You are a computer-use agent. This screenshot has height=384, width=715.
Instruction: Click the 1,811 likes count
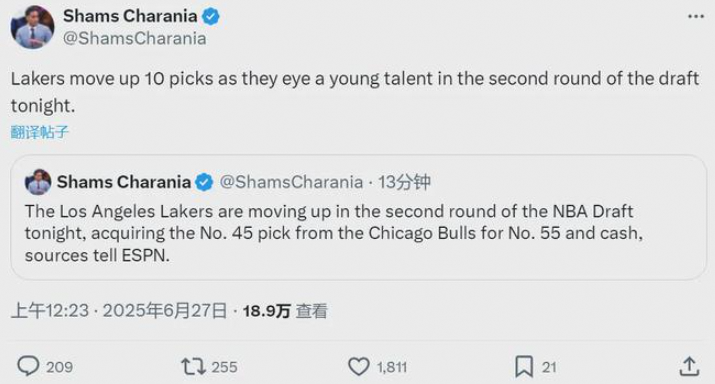[x=392, y=367]
